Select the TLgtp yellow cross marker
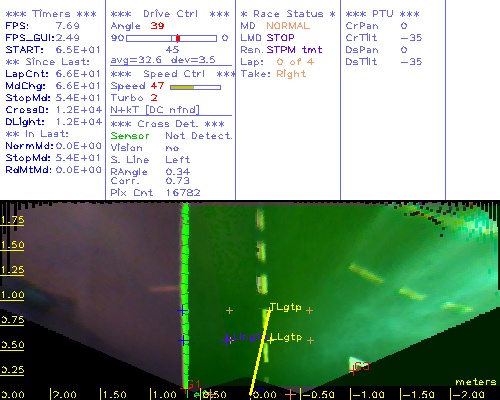The width and height of the screenshot is (500, 400). click(269, 310)
